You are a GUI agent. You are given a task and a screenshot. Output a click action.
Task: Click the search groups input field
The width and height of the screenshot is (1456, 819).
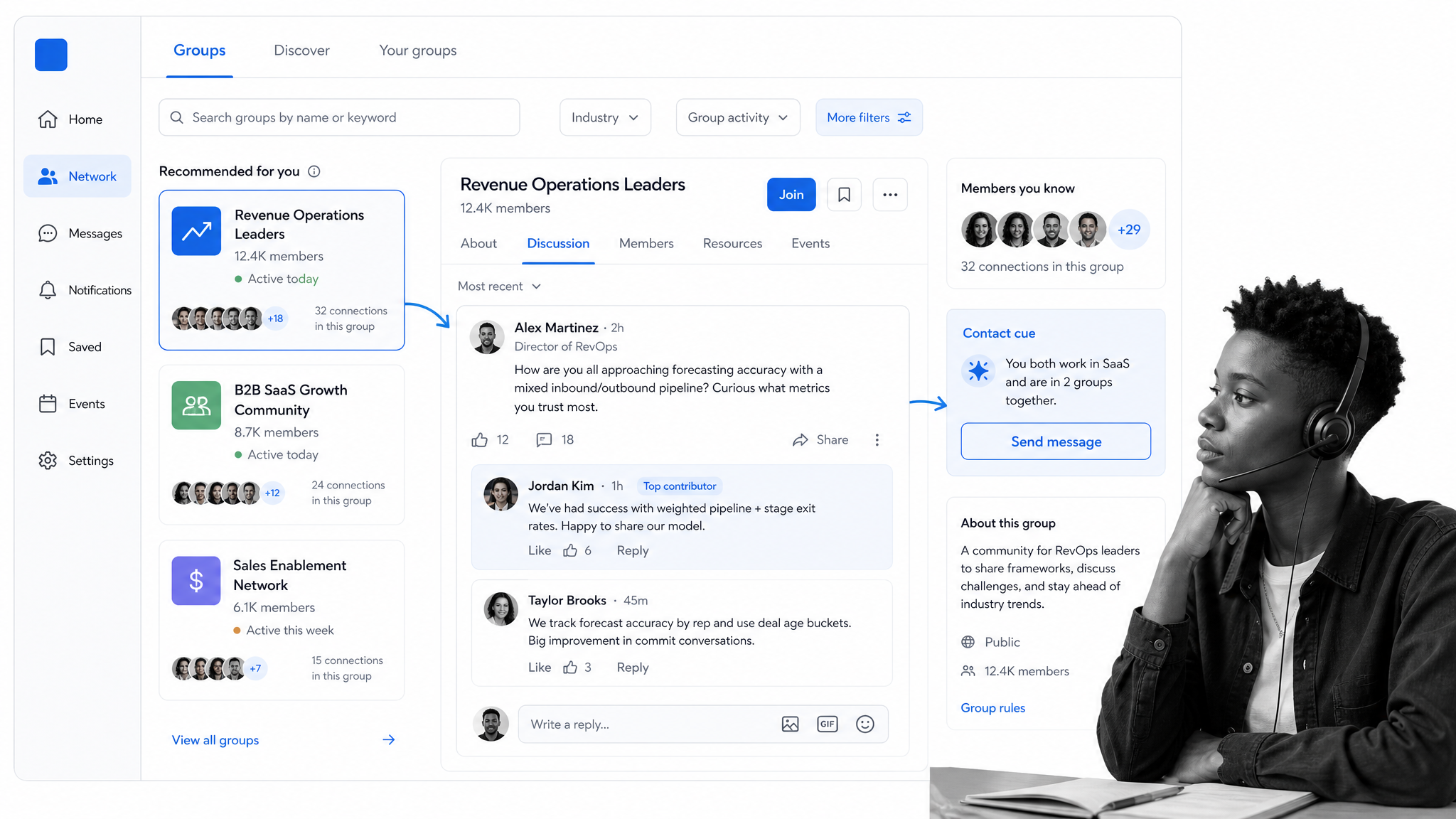[339, 117]
